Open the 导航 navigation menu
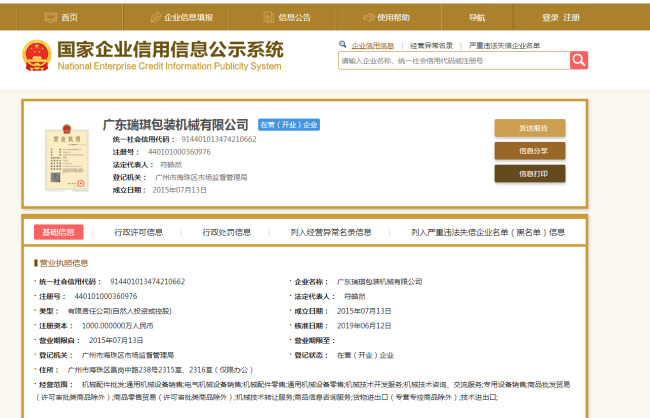The width and height of the screenshot is (650, 418). (477, 17)
